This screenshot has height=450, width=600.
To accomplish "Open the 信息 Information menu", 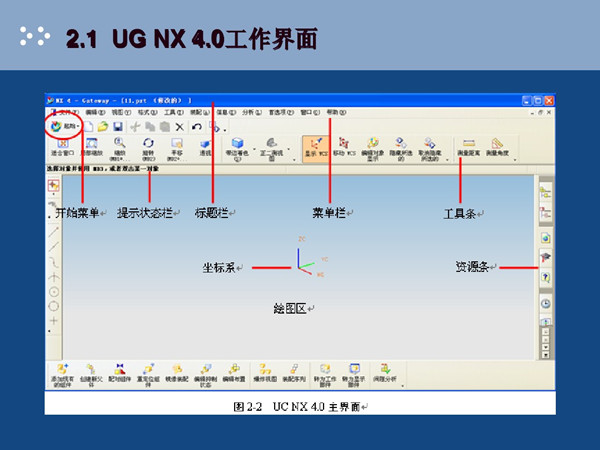I will tap(226, 112).
